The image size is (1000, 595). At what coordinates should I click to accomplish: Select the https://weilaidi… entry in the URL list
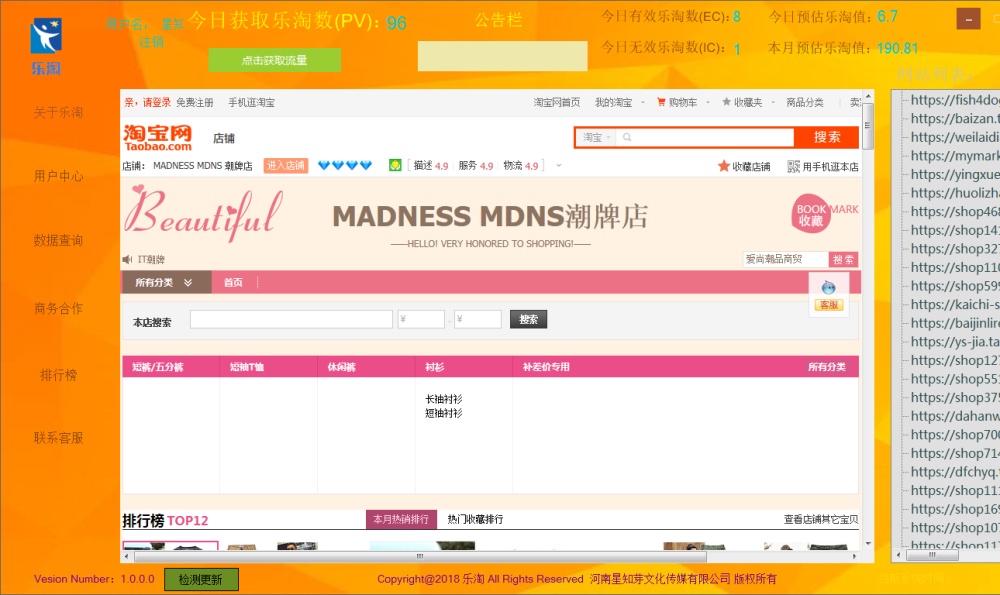[x=955, y=137]
